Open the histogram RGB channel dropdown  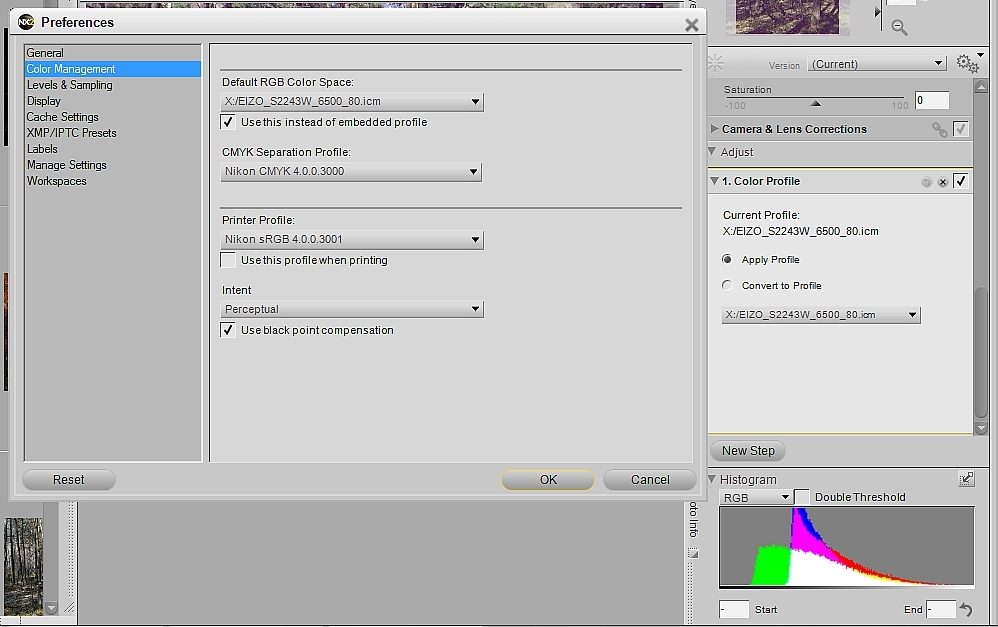tap(756, 498)
